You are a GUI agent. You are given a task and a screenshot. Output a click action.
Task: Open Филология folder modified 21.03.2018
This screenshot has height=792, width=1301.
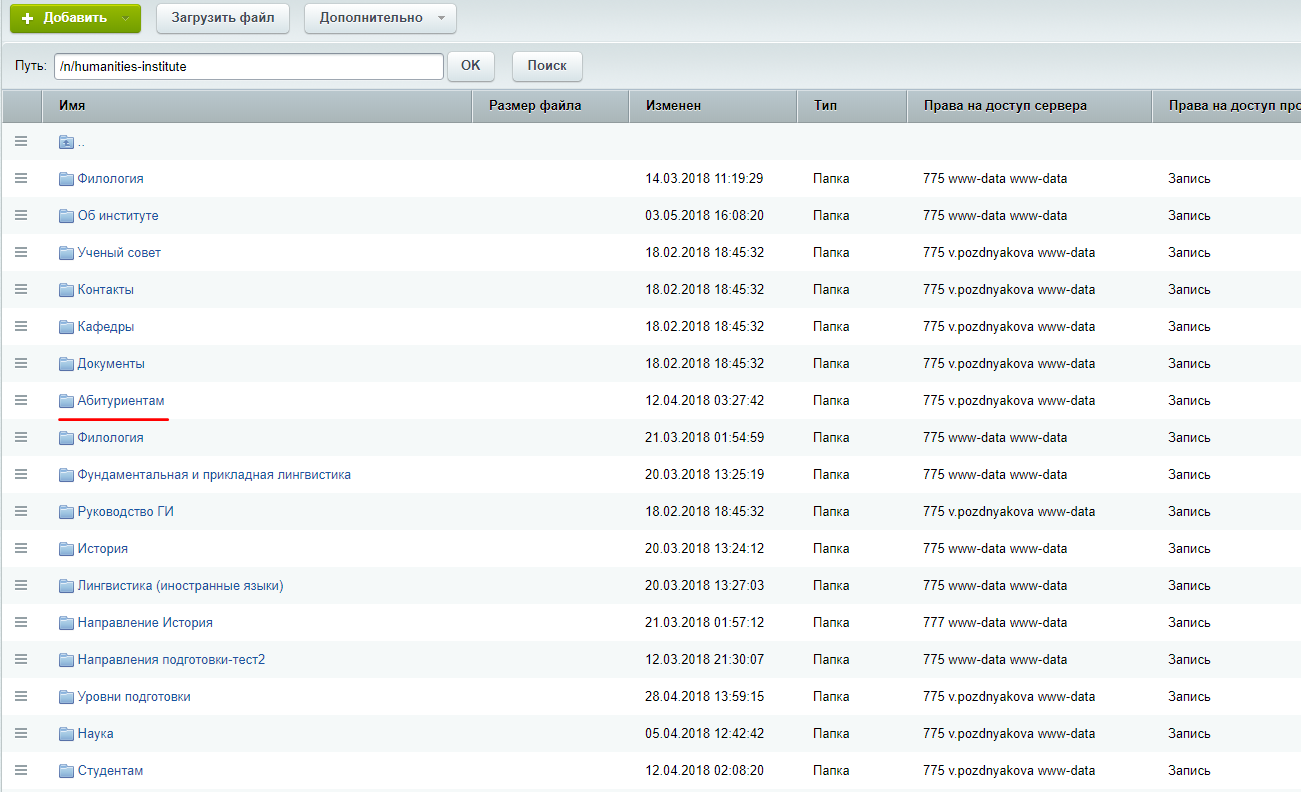pyautogui.click(x=111, y=437)
